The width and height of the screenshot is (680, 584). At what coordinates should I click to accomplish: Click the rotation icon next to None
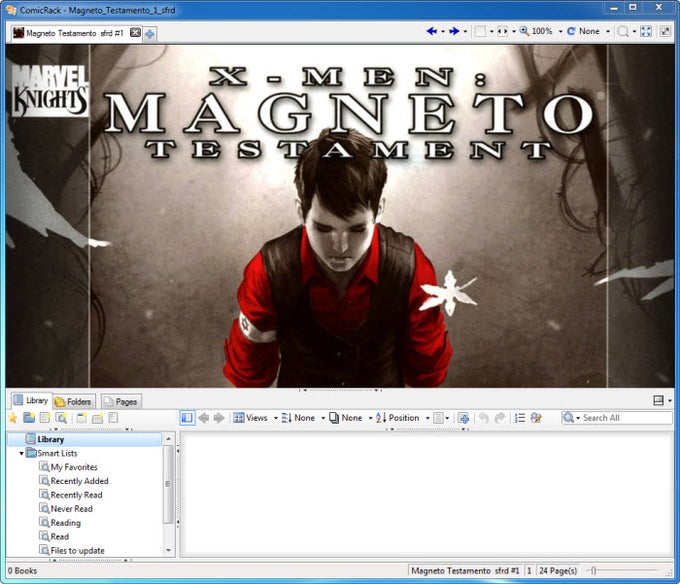point(571,31)
